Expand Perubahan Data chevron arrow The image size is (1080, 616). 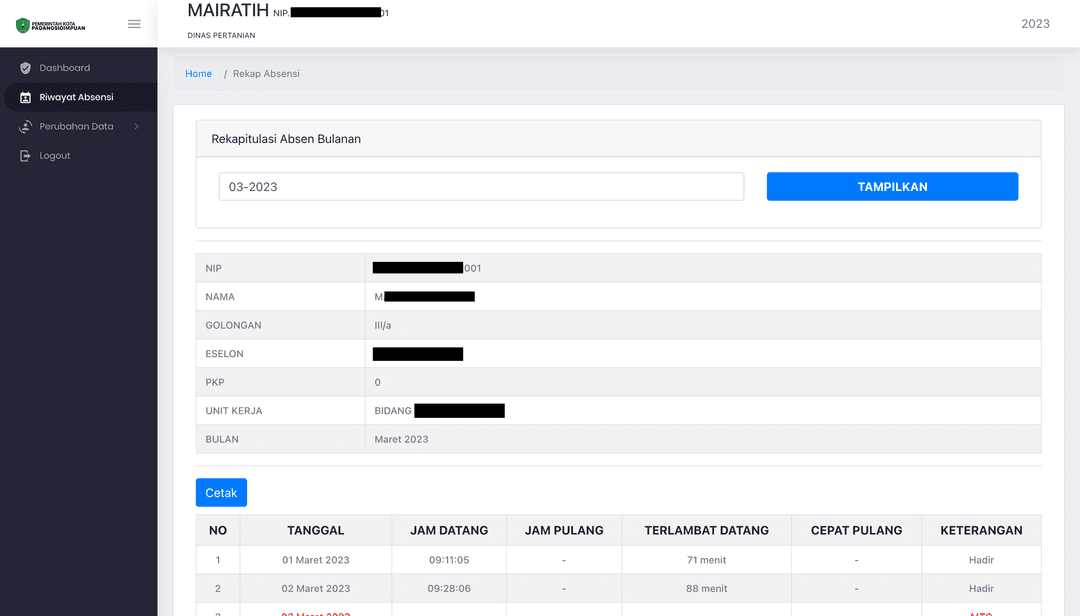(136, 127)
